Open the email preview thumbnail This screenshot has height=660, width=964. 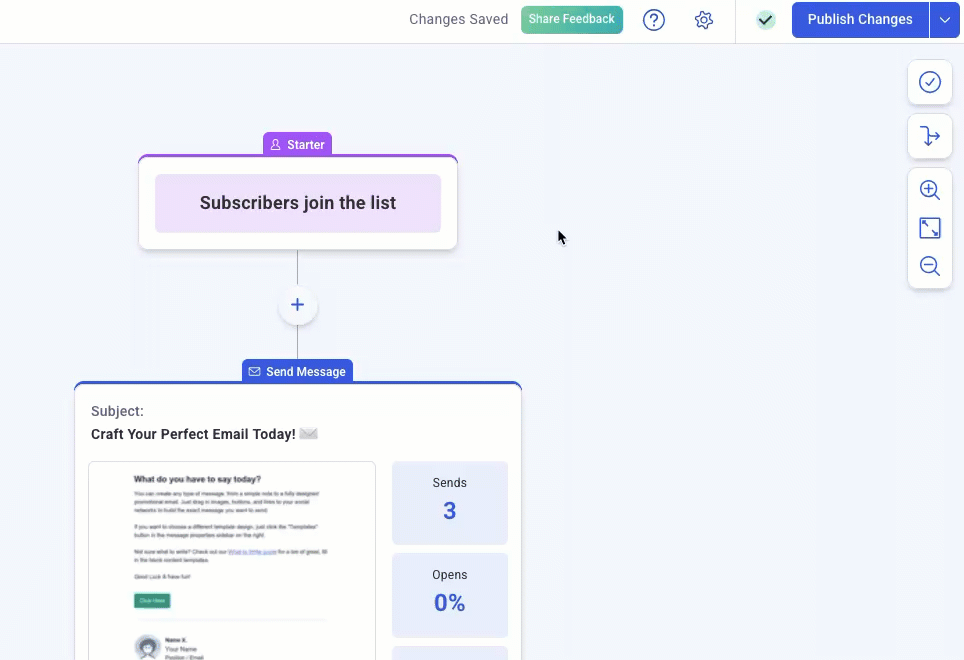tap(232, 560)
